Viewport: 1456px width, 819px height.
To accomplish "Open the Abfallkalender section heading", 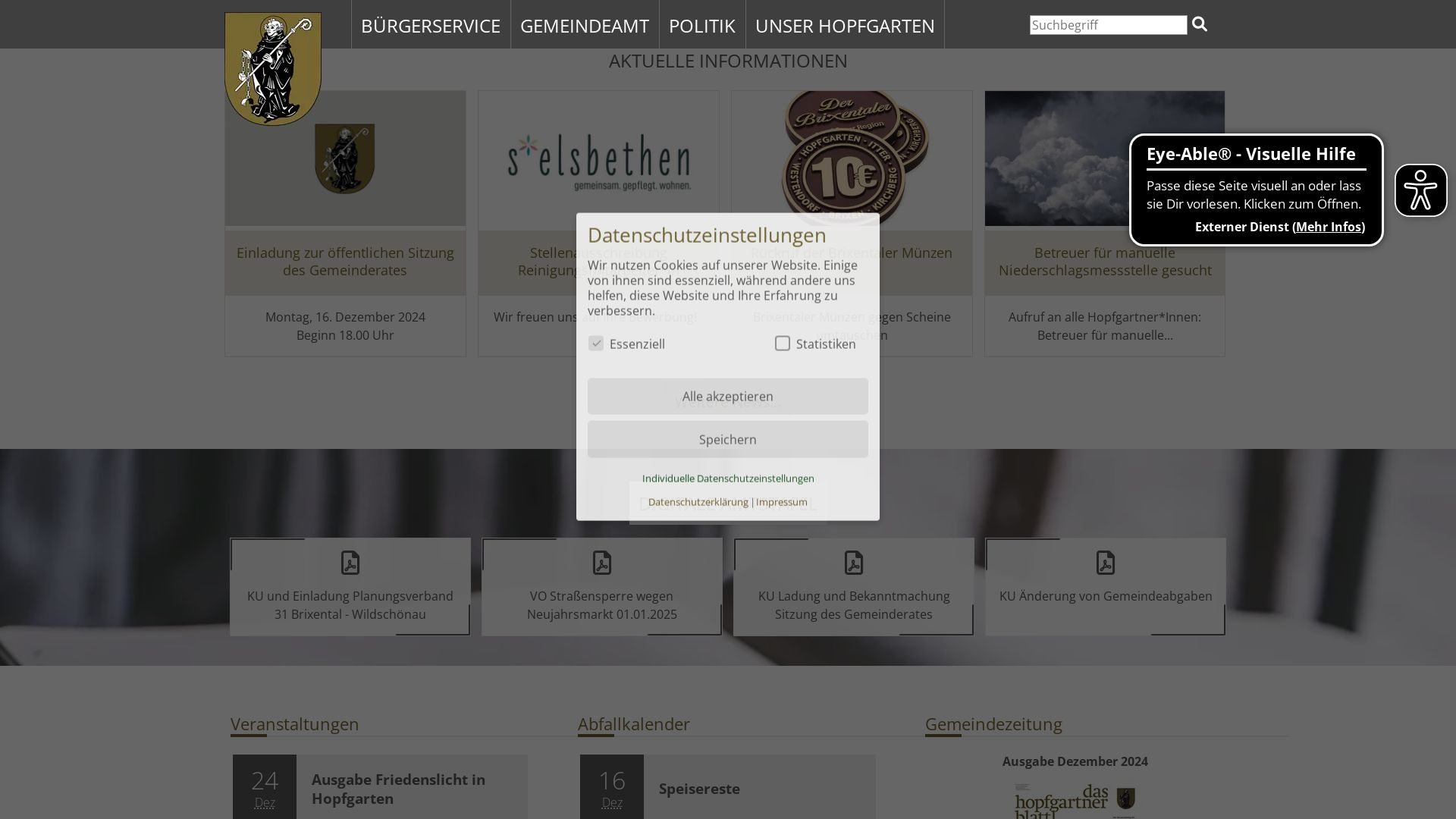I will click(634, 724).
